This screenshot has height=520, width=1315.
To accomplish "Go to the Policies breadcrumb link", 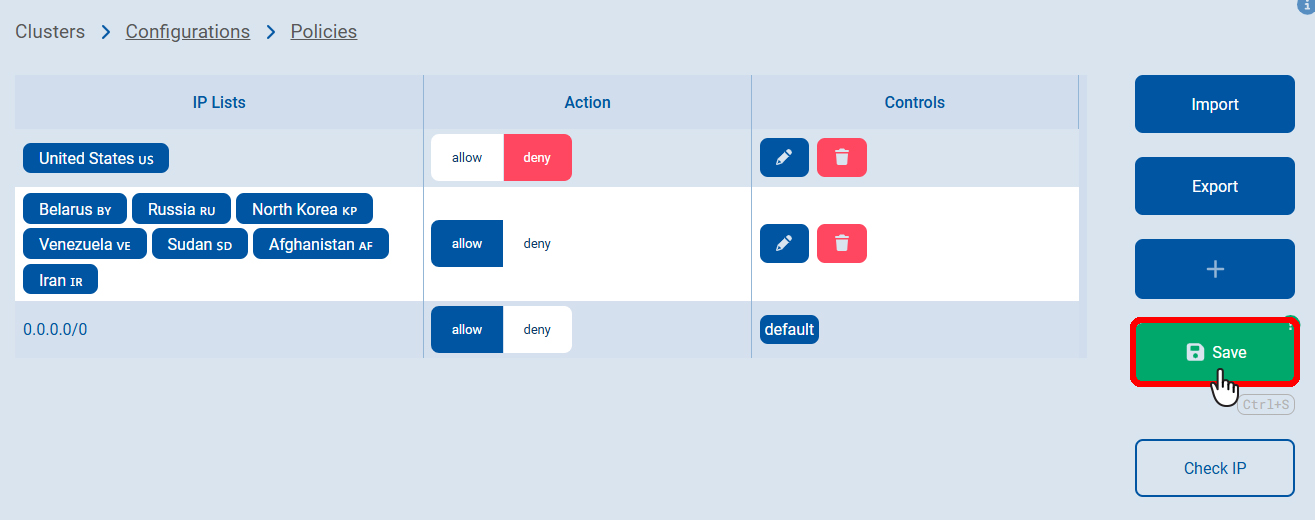I will click(324, 32).
